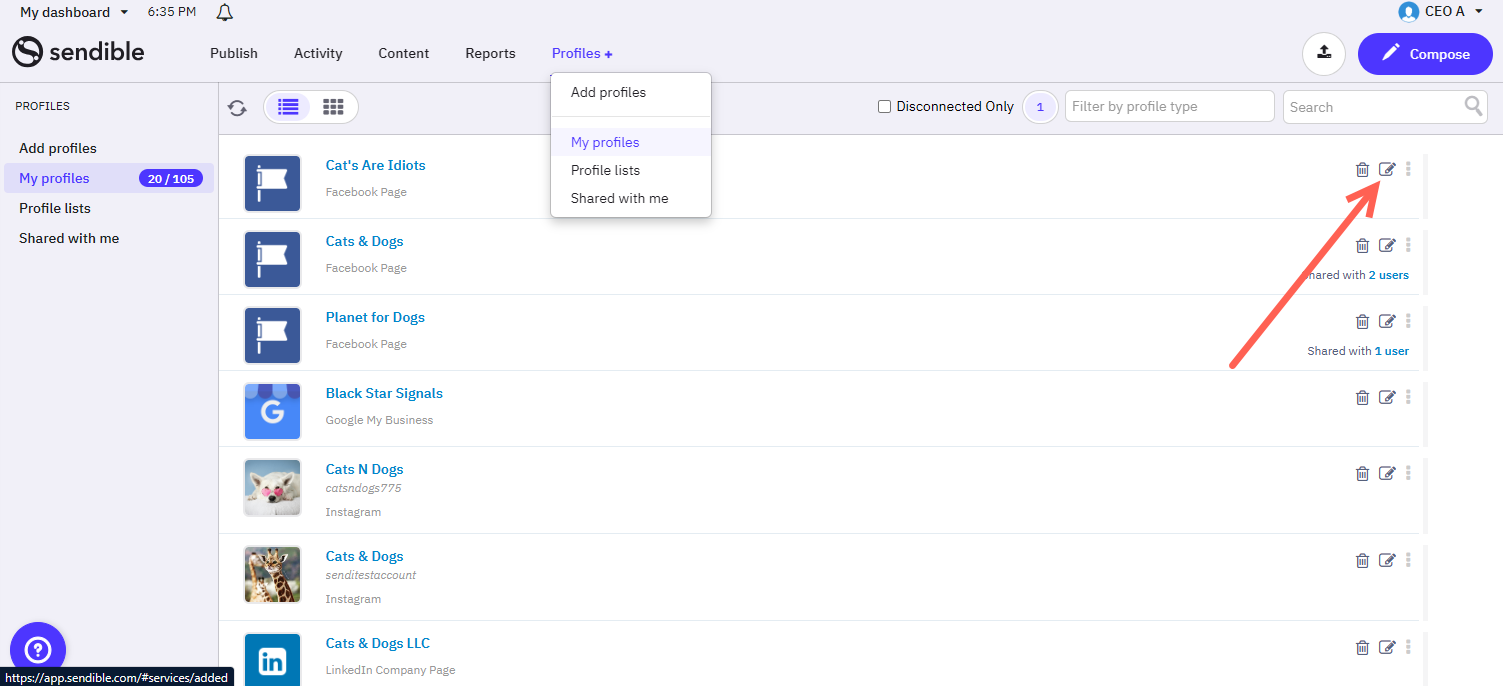The width and height of the screenshot is (1503, 686).
Task: Open the Content tab
Action: pyautogui.click(x=404, y=53)
